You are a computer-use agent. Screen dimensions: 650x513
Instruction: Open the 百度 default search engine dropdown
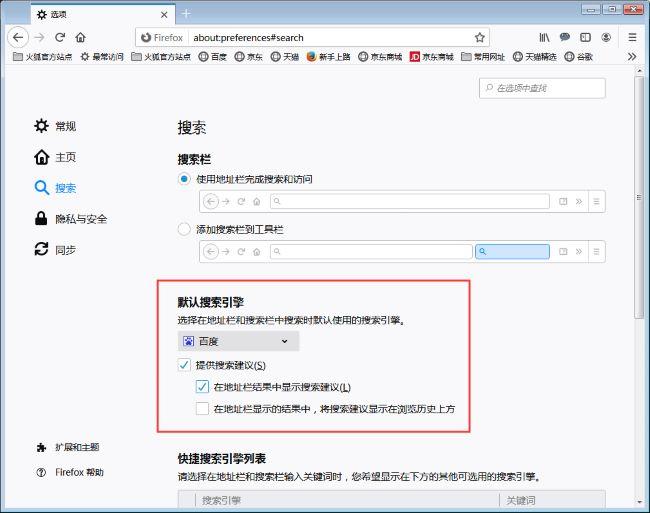point(238,342)
